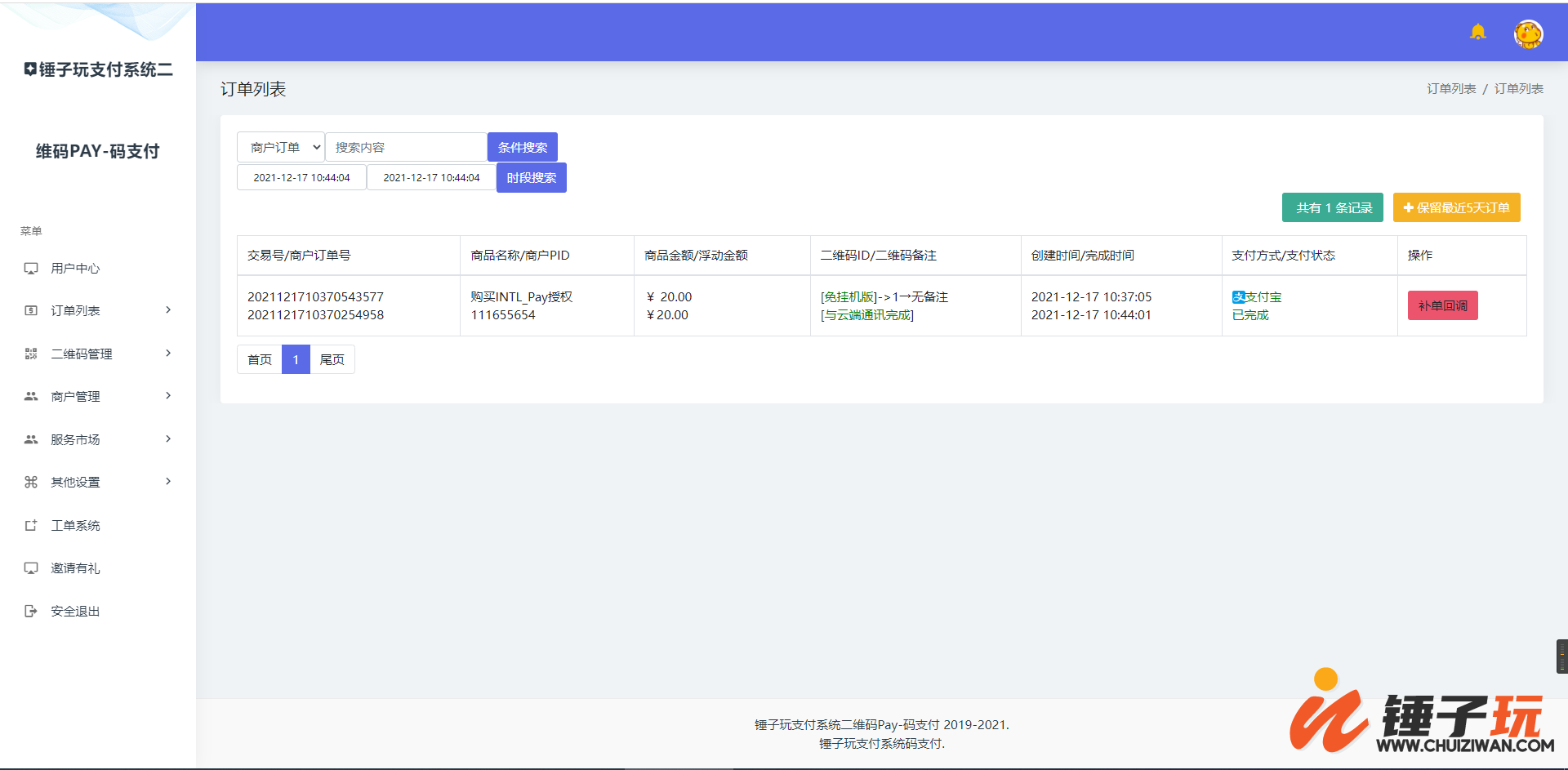Click the 服务市场 people icon
The image size is (1568, 770).
point(31,439)
